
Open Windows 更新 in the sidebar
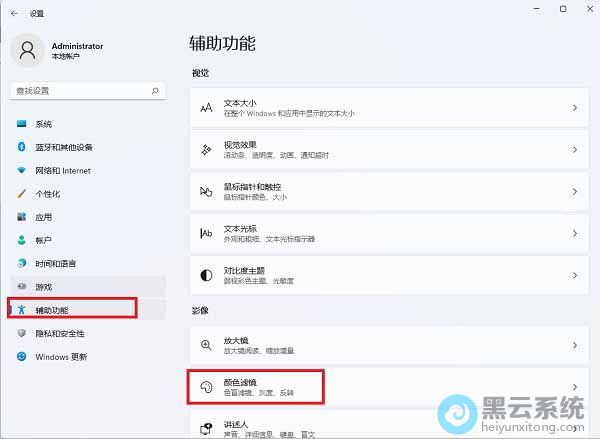61,357
